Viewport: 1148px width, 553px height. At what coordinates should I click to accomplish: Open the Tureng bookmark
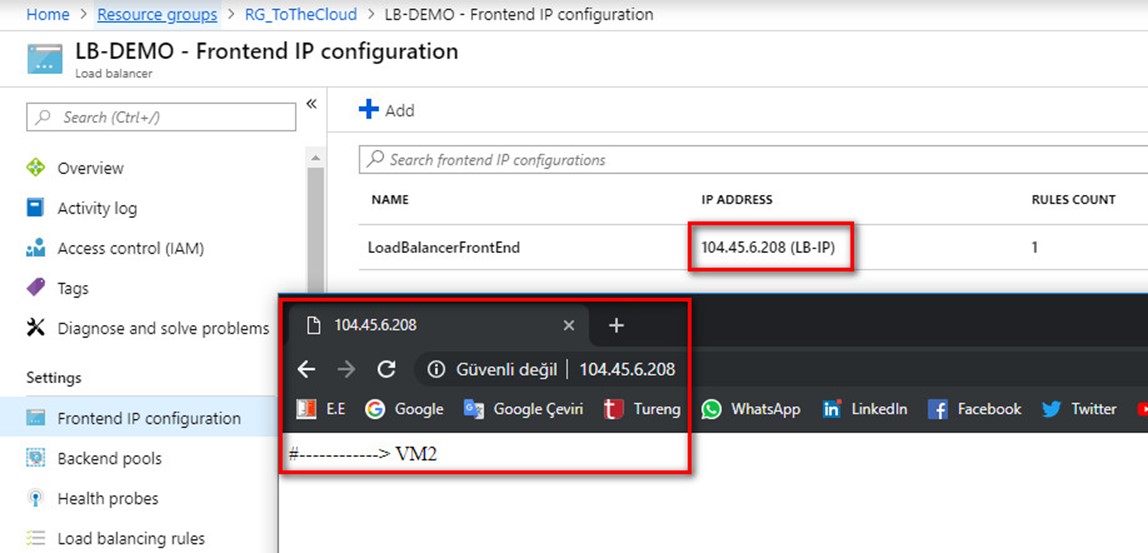pos(641,409)
